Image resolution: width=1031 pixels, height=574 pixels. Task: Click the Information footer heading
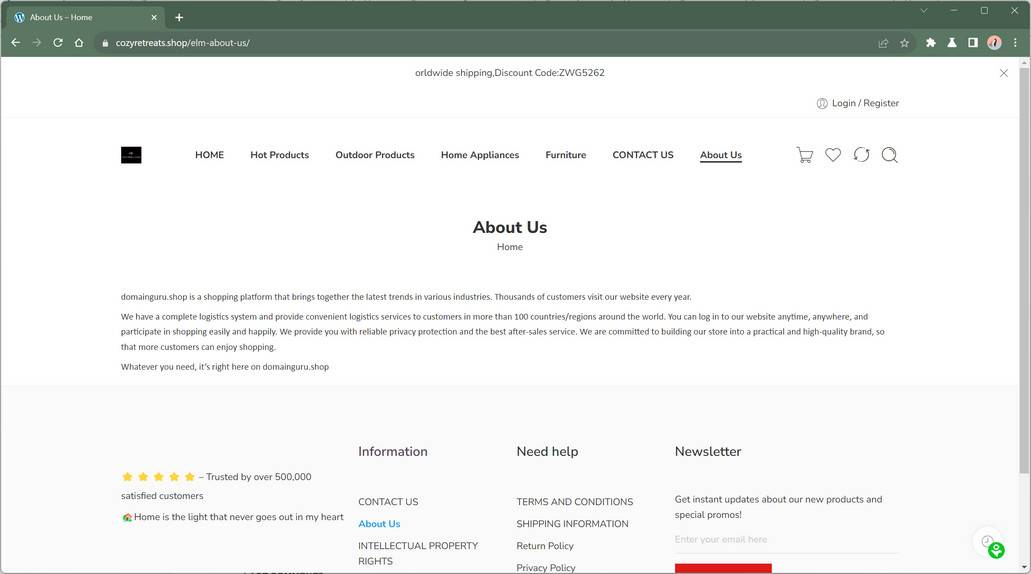(393, 452)
